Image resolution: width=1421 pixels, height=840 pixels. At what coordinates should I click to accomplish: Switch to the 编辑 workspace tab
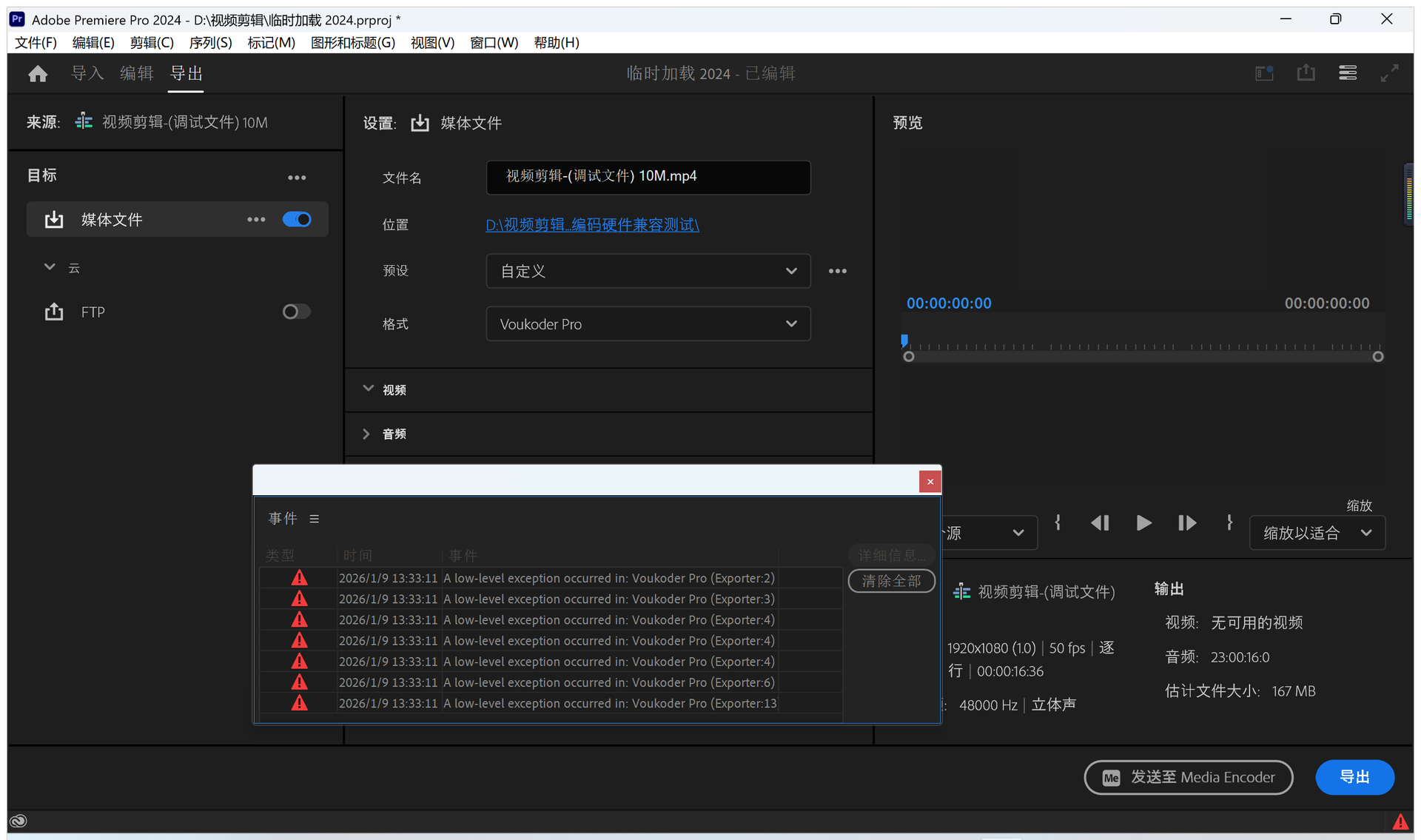(x=136, y=73)
